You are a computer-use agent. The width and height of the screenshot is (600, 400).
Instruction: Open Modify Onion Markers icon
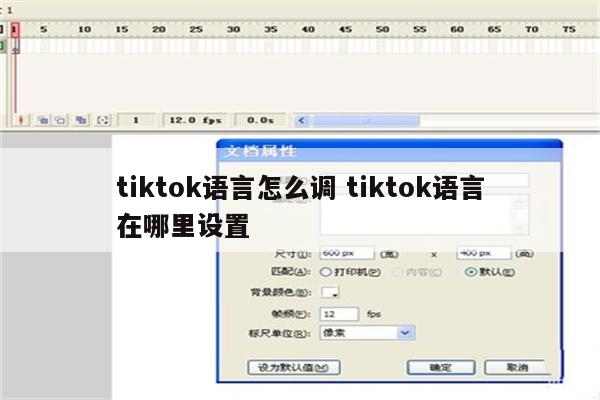[x=103, y=120]
